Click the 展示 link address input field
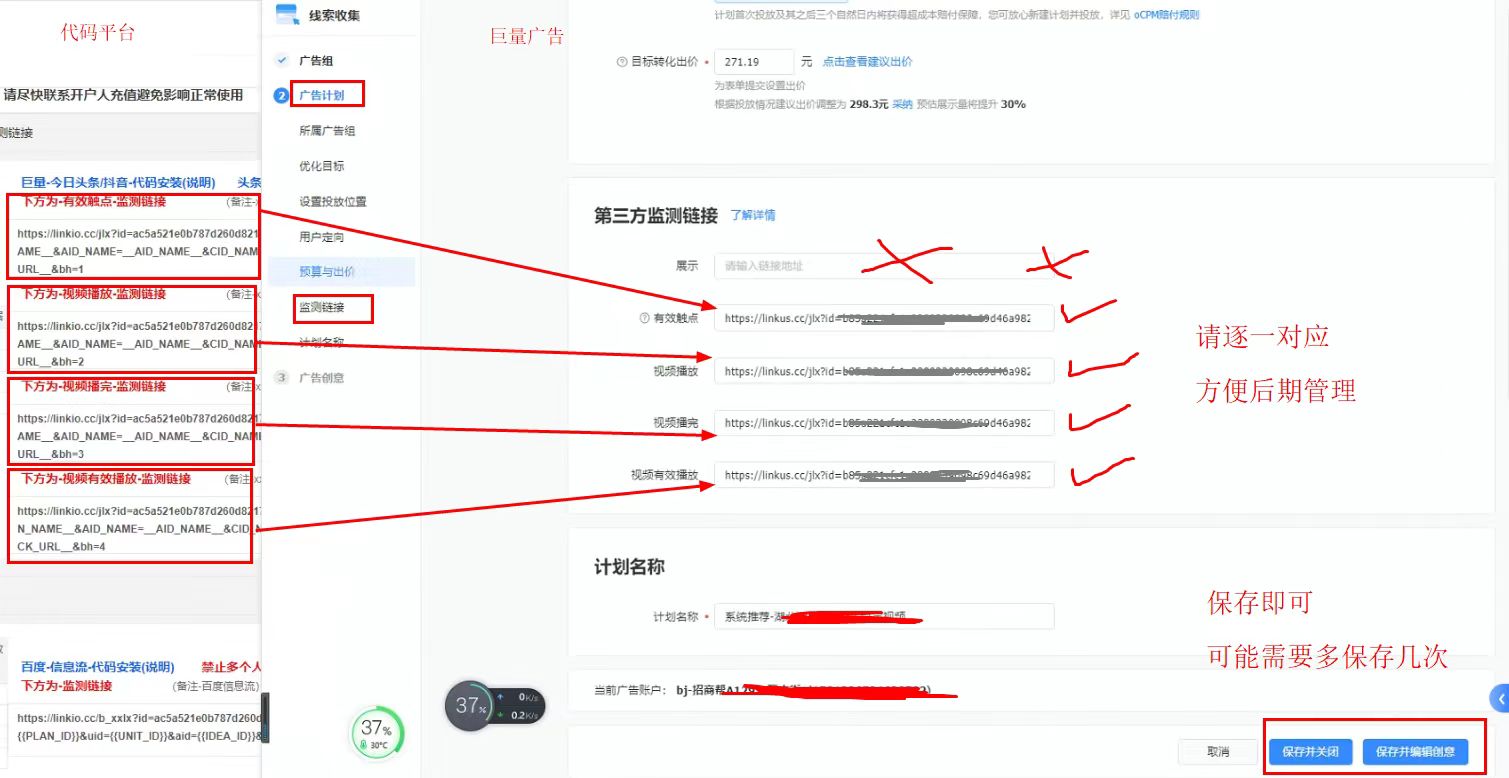 click(884, 266)
